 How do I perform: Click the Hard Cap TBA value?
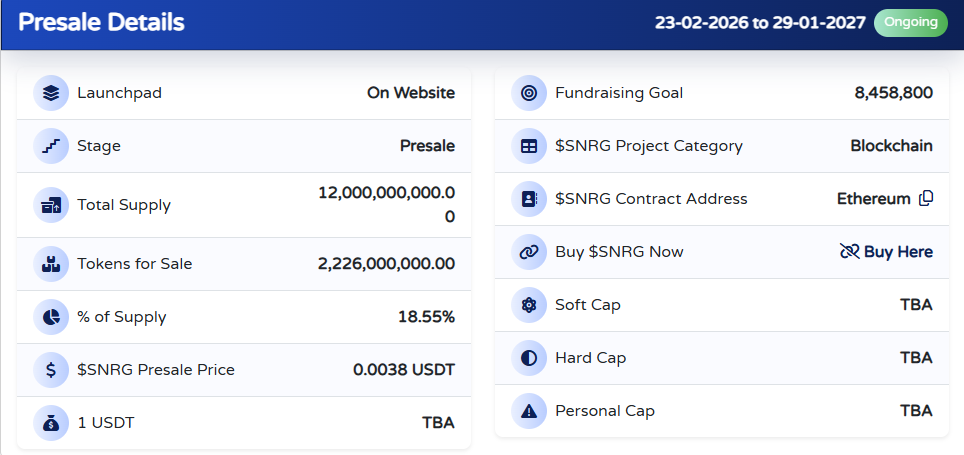[x=916, y=358]
